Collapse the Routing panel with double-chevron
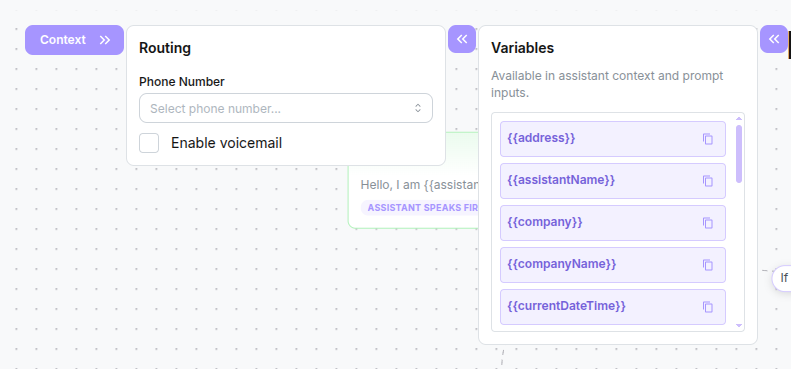Viewport: 791px width, 369px height. [x=462, y=39]
